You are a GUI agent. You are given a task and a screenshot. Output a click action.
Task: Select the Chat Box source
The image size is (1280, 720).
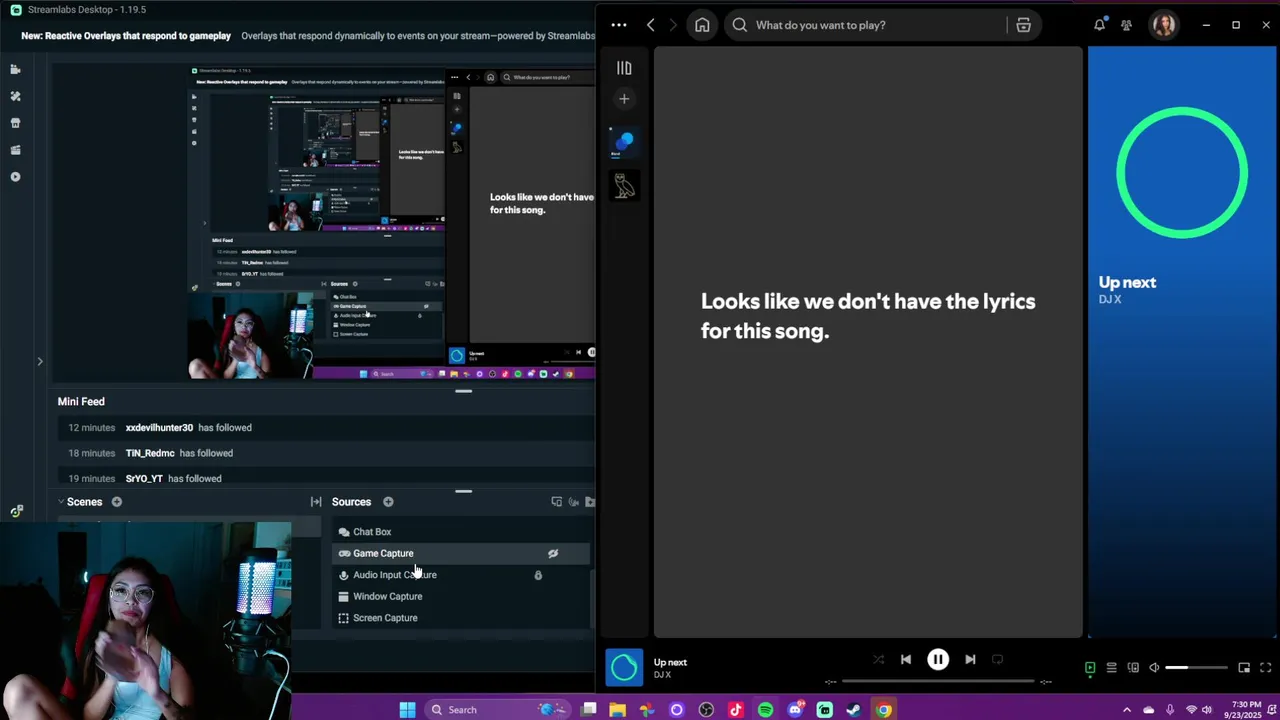pyautogui.click(x=461, y=532)
